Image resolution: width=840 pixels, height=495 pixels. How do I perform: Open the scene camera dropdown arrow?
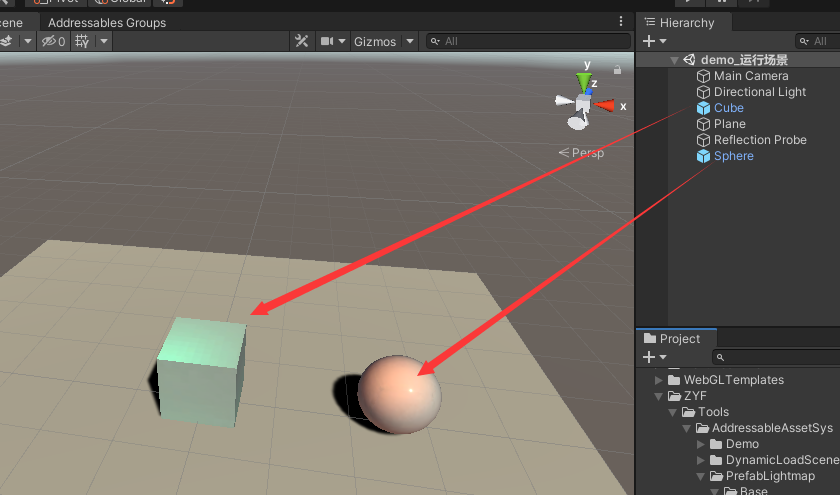tap(342, 41)
